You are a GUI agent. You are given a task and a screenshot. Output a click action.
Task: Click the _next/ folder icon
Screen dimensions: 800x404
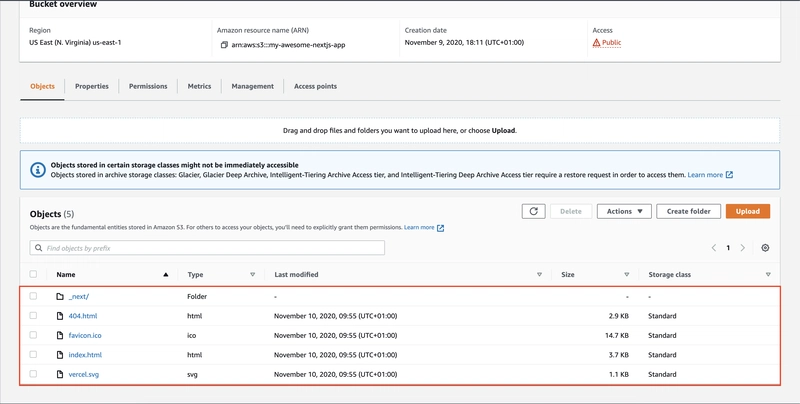point(60,296)
